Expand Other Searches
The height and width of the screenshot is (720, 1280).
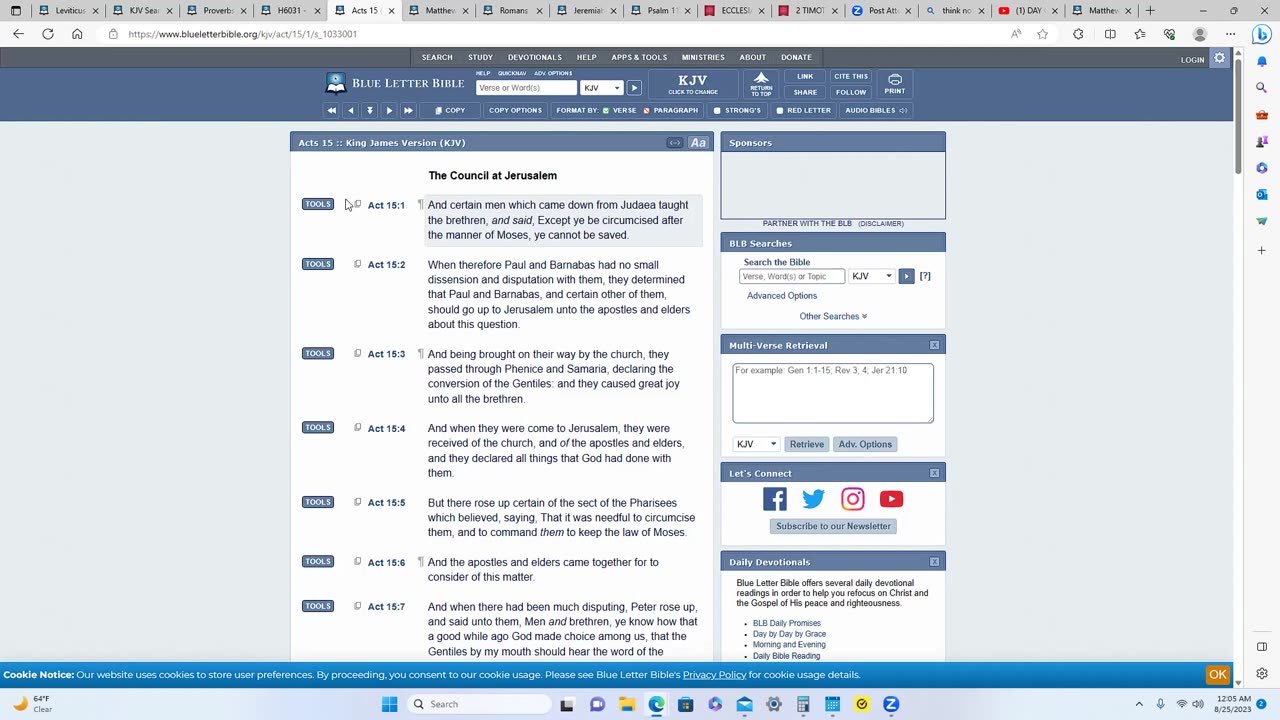833,316
